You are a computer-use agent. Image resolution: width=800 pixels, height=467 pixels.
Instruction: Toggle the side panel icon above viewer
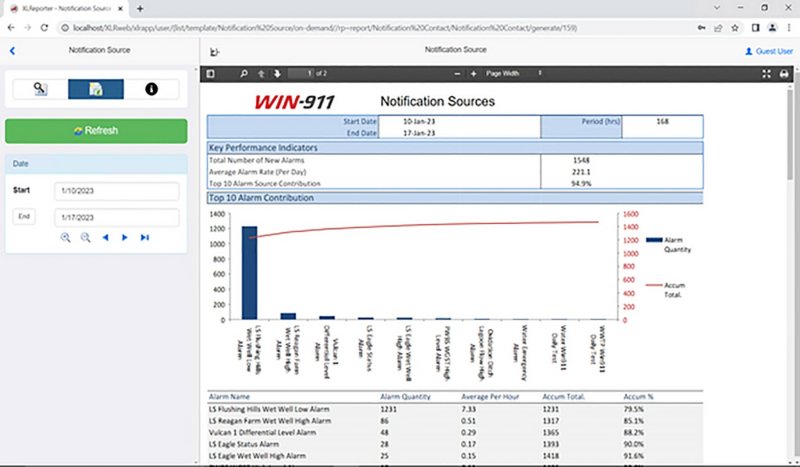coord(214,52)
